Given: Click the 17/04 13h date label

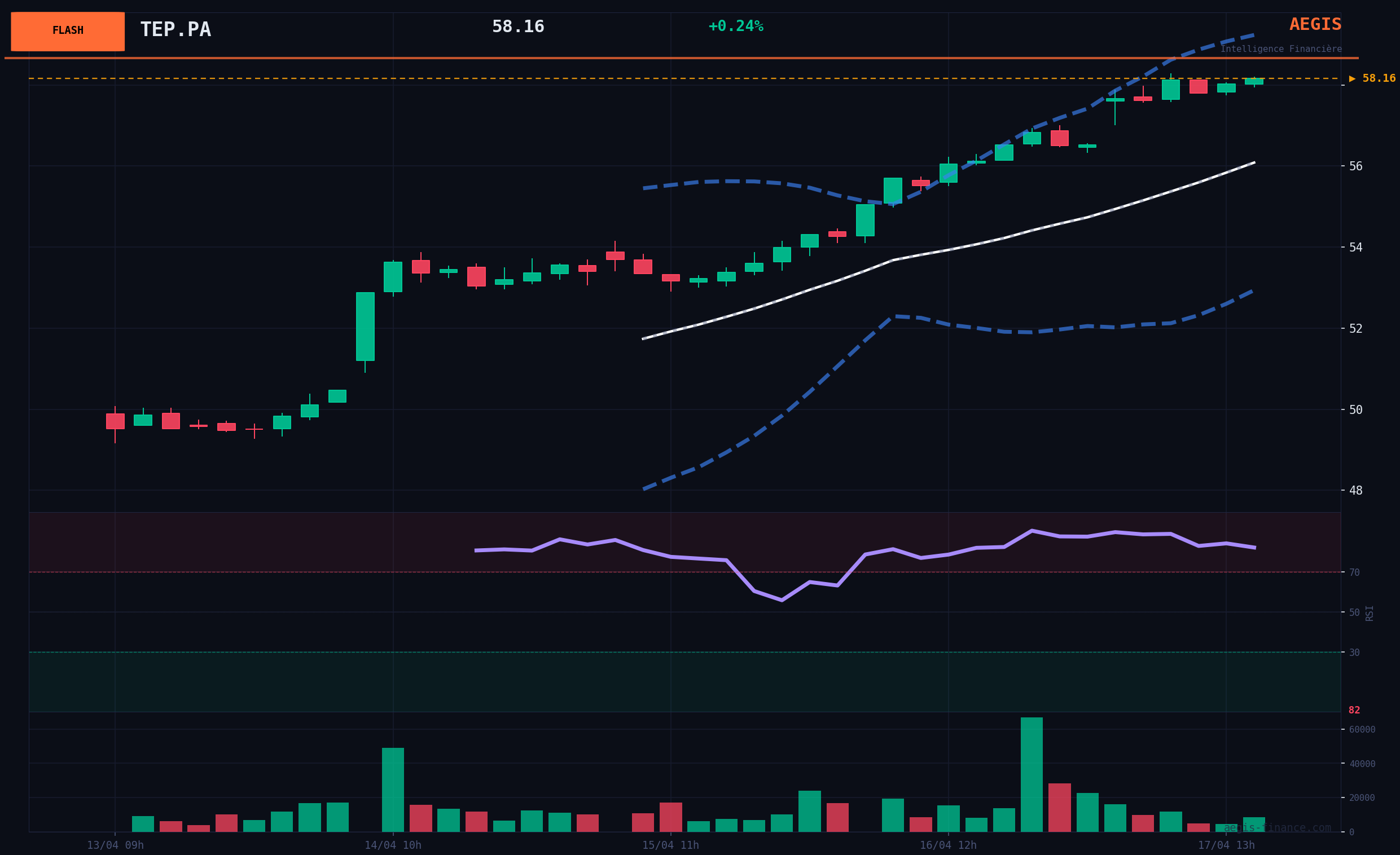Looking at the screenshot, I should point(1226,845).
